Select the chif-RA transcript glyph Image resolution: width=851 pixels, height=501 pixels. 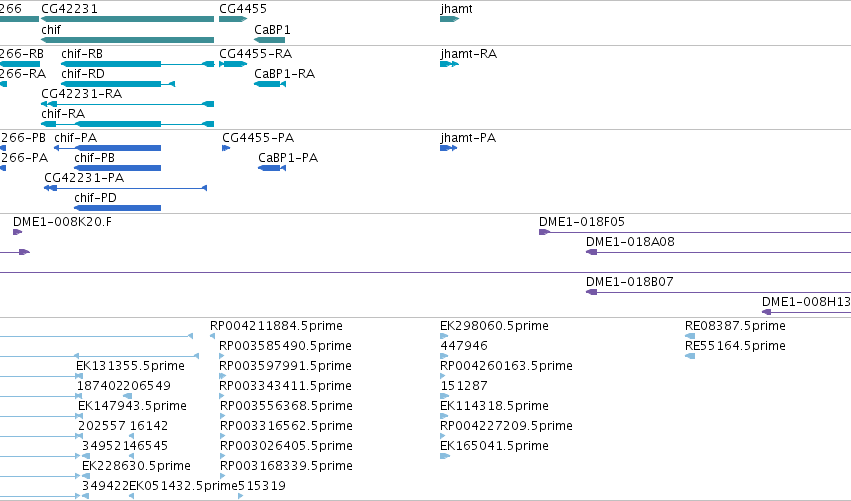(128, 124)
